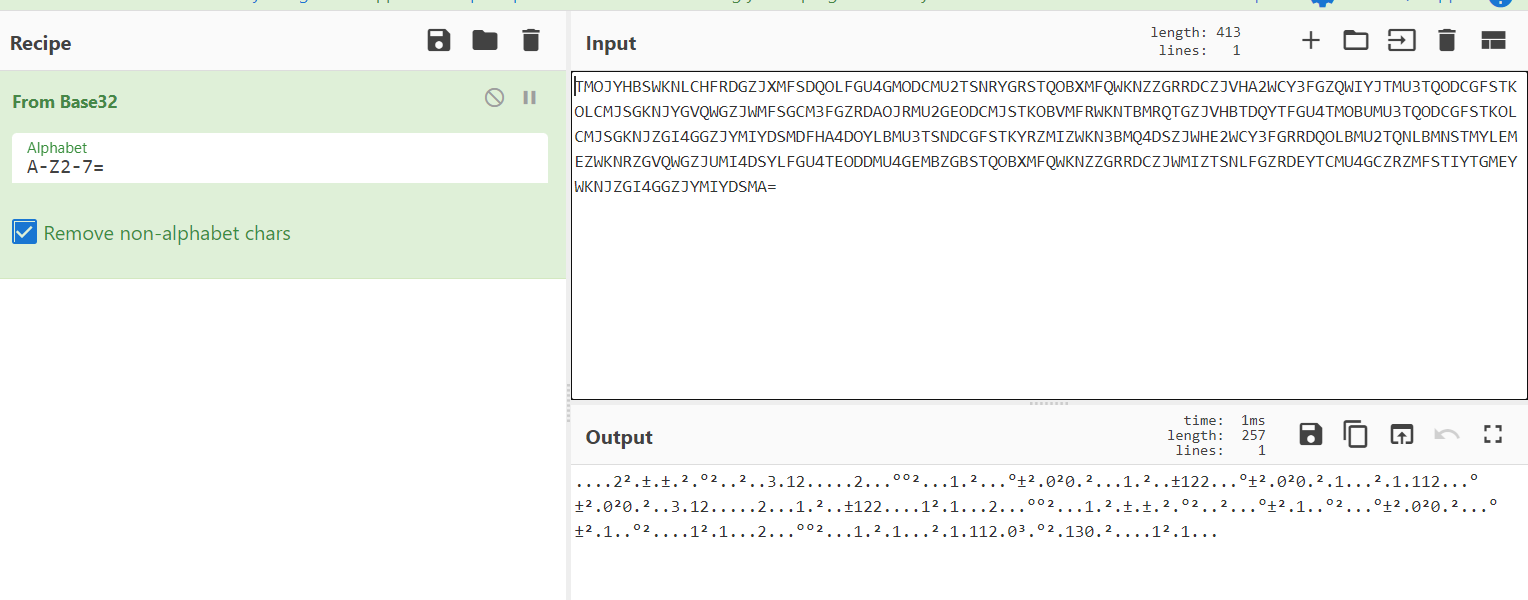Click the From Base32 operation title
Screen dimensions: 1528x600
tap(65, 102)
